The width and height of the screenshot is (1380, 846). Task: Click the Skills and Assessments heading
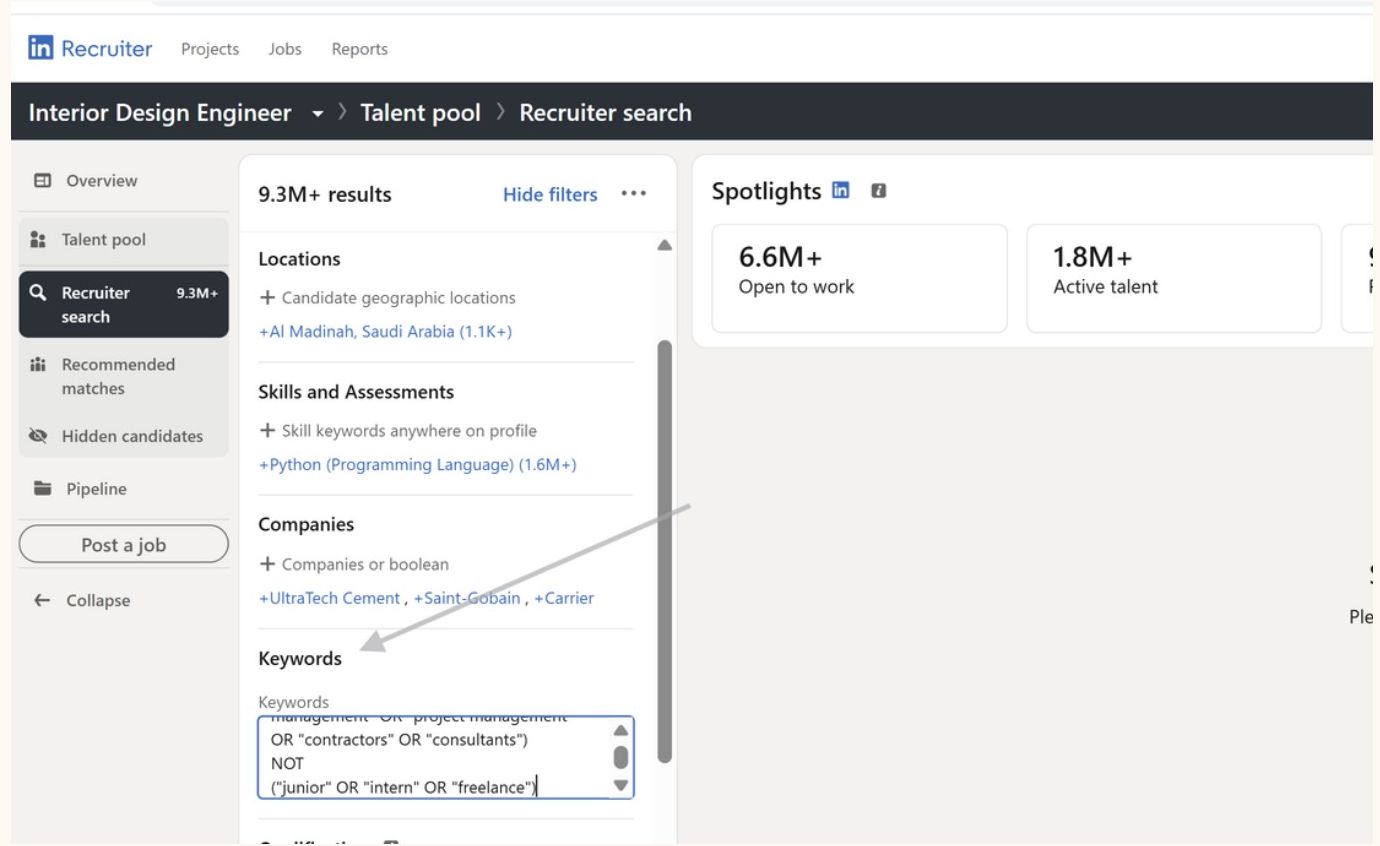[x=356, y=392]
